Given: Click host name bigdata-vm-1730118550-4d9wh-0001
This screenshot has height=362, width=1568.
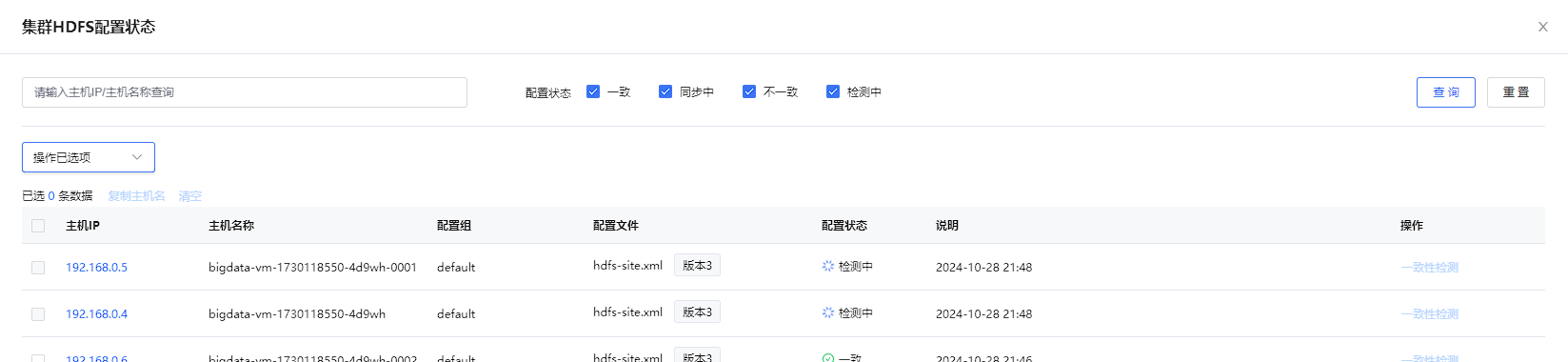Looking at the screenshot, I should (x=312, y=268).
